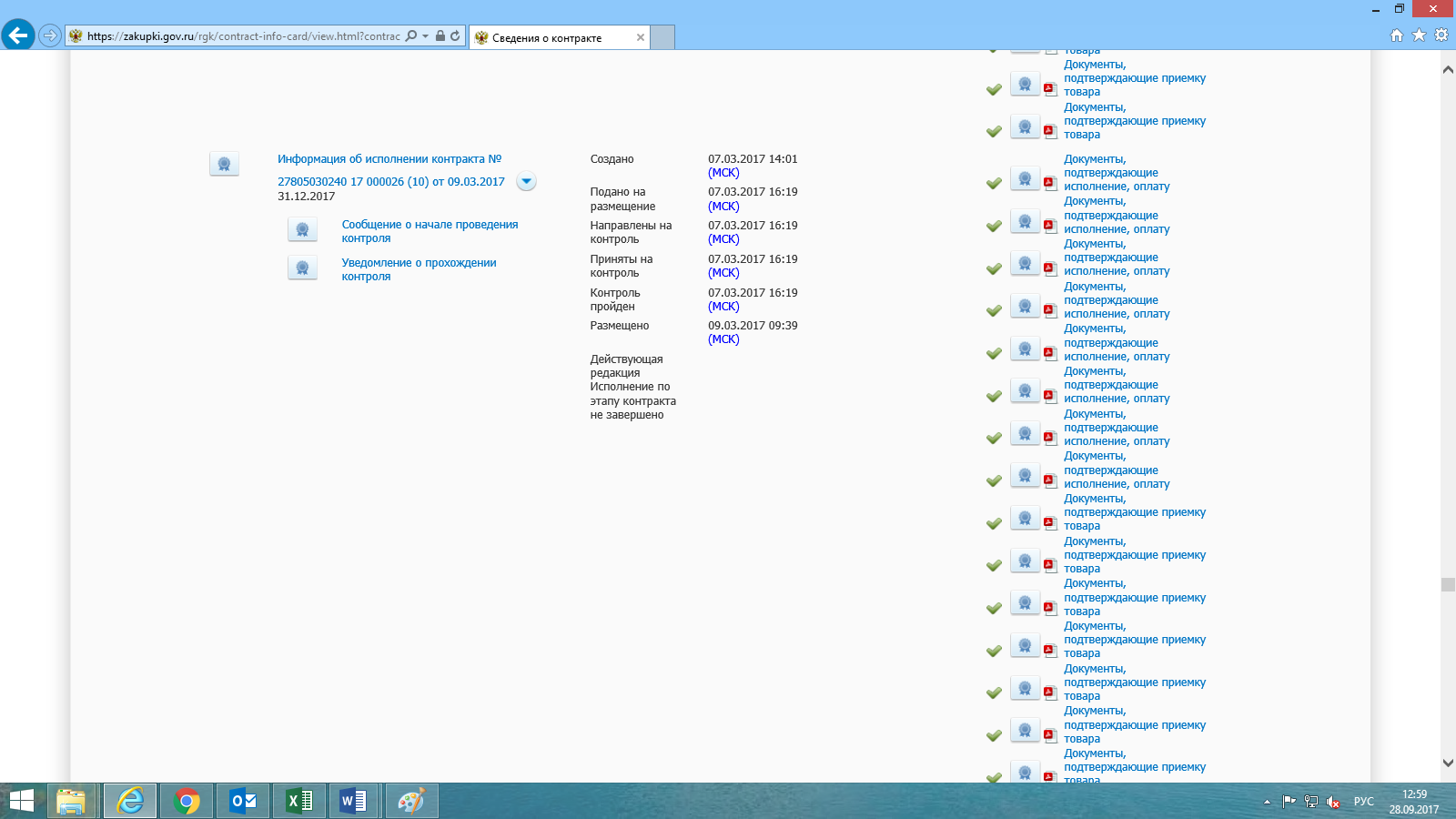The image size is (1456, 819).
Task: Click the Home icon in the browser toolbar
Action: pos(1397,35)
